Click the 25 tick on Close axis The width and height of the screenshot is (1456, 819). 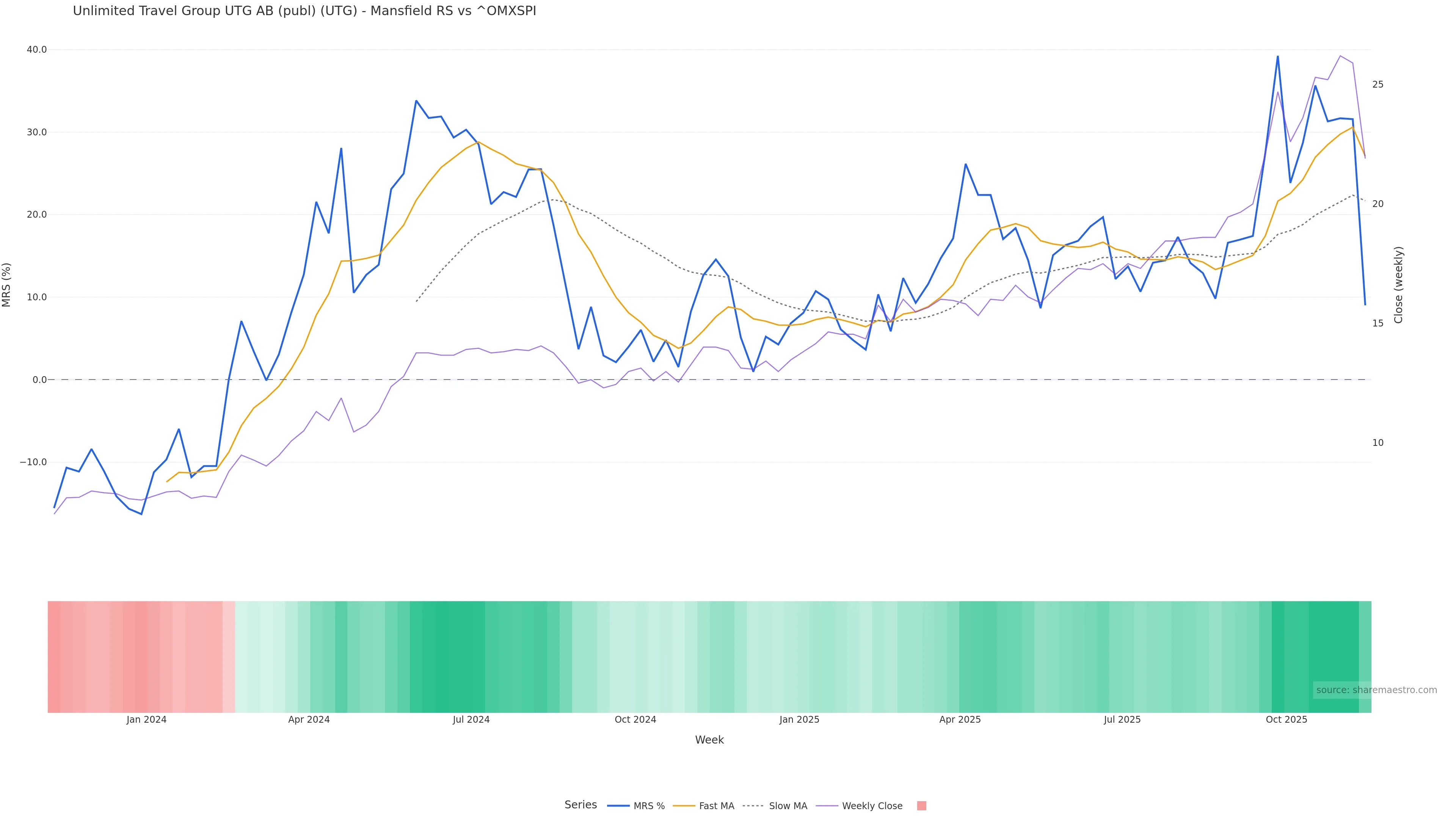[x=1378, y=84]
